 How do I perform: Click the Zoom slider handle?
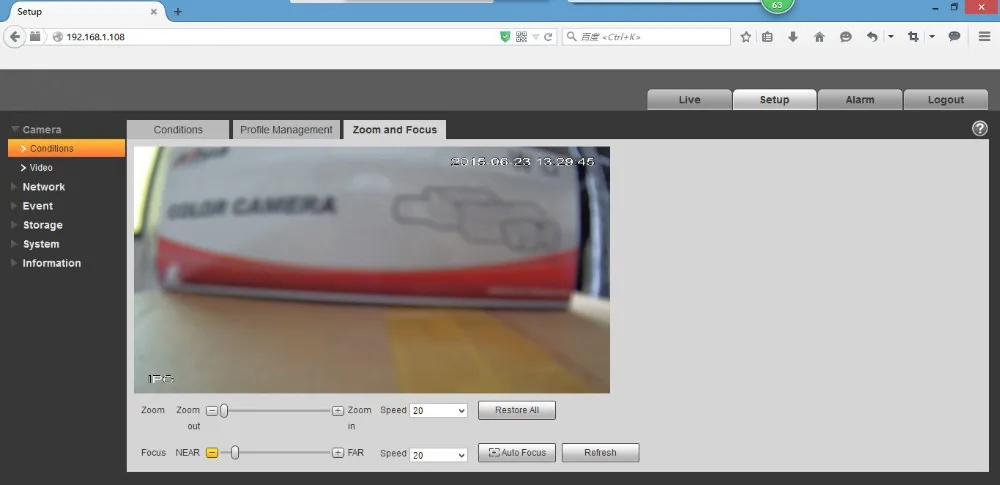(224, 411)
